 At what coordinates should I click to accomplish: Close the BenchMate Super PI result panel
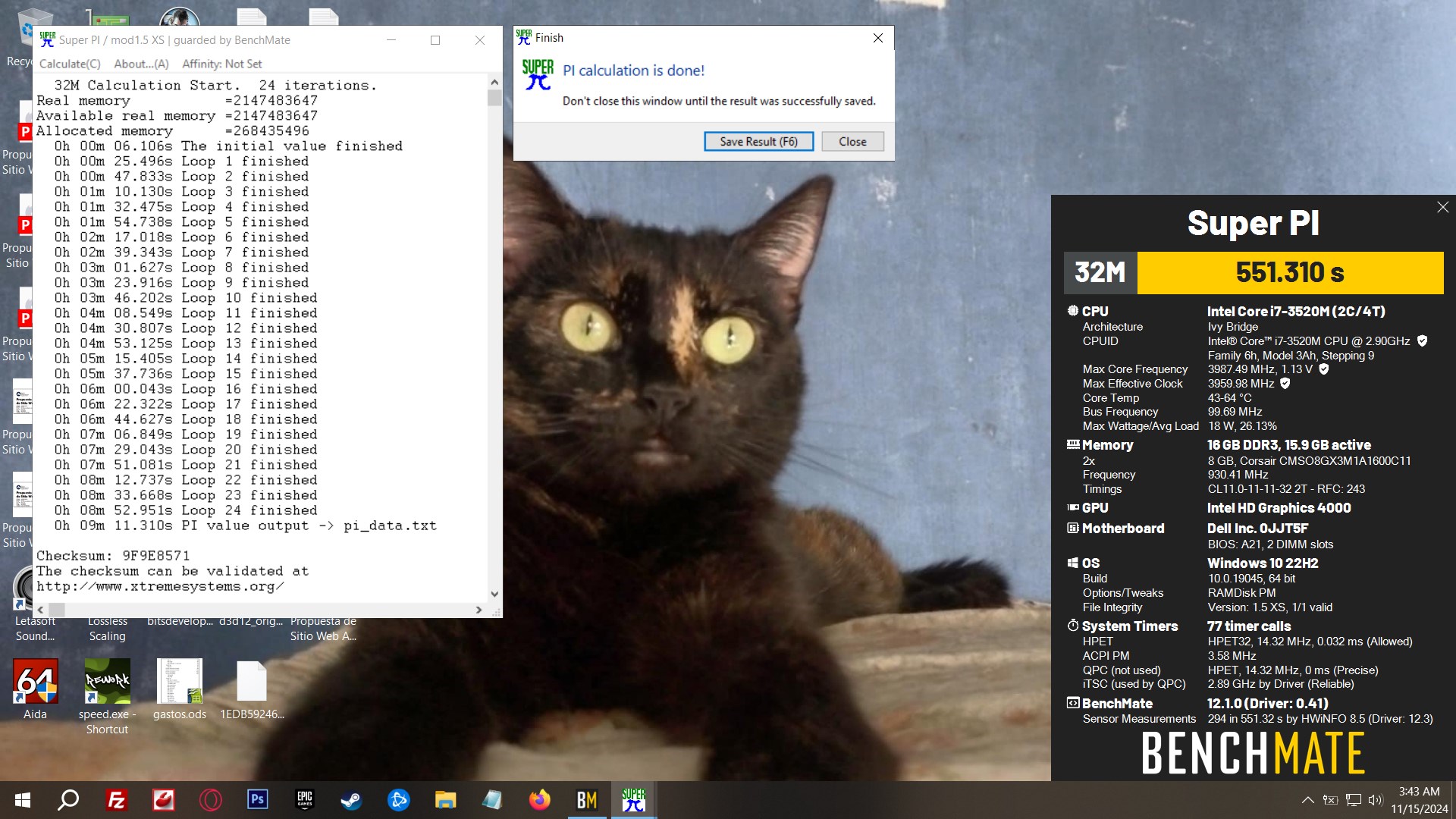point(1442,207)
